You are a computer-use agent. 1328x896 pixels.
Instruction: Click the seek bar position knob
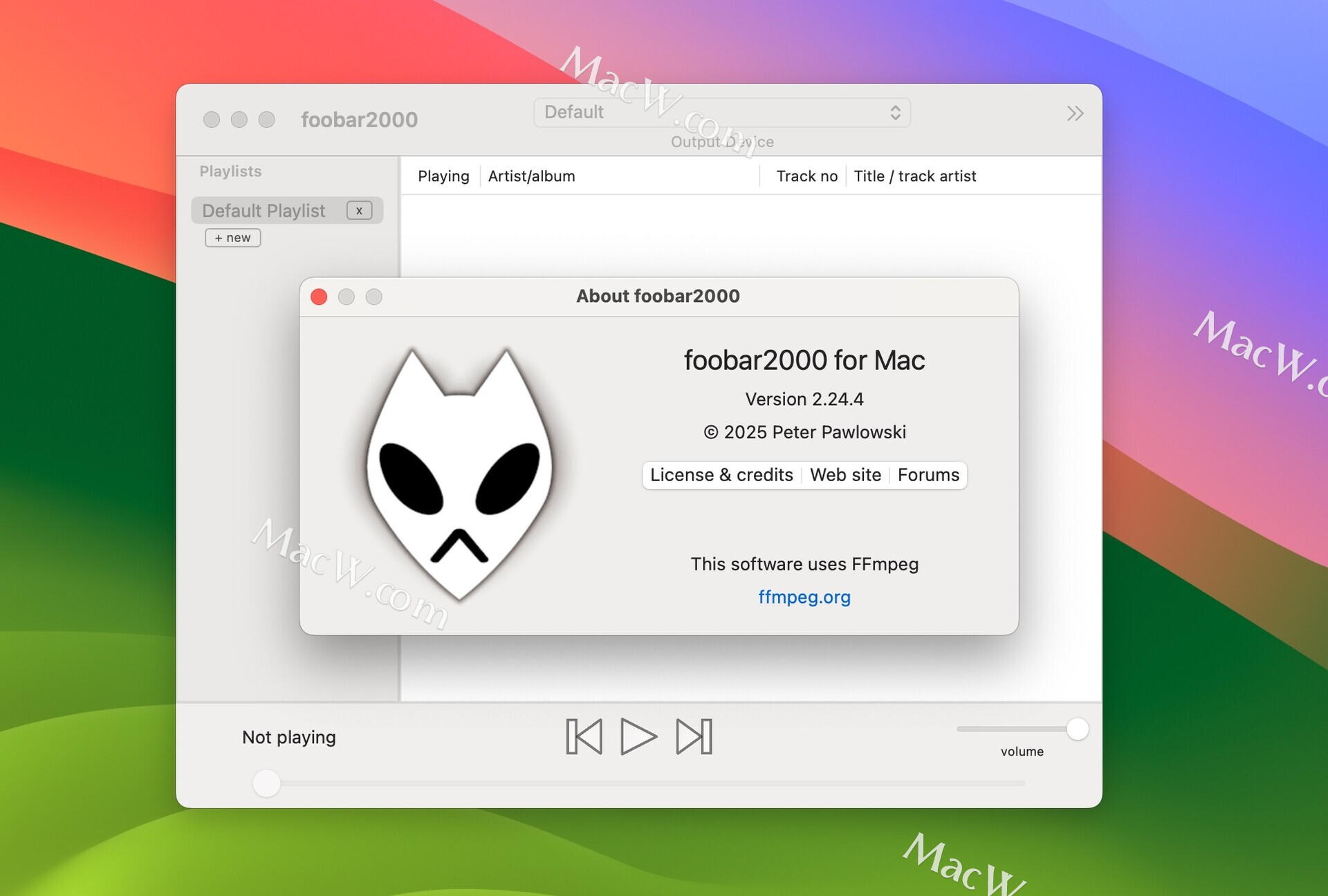click(x=266, y=783)
